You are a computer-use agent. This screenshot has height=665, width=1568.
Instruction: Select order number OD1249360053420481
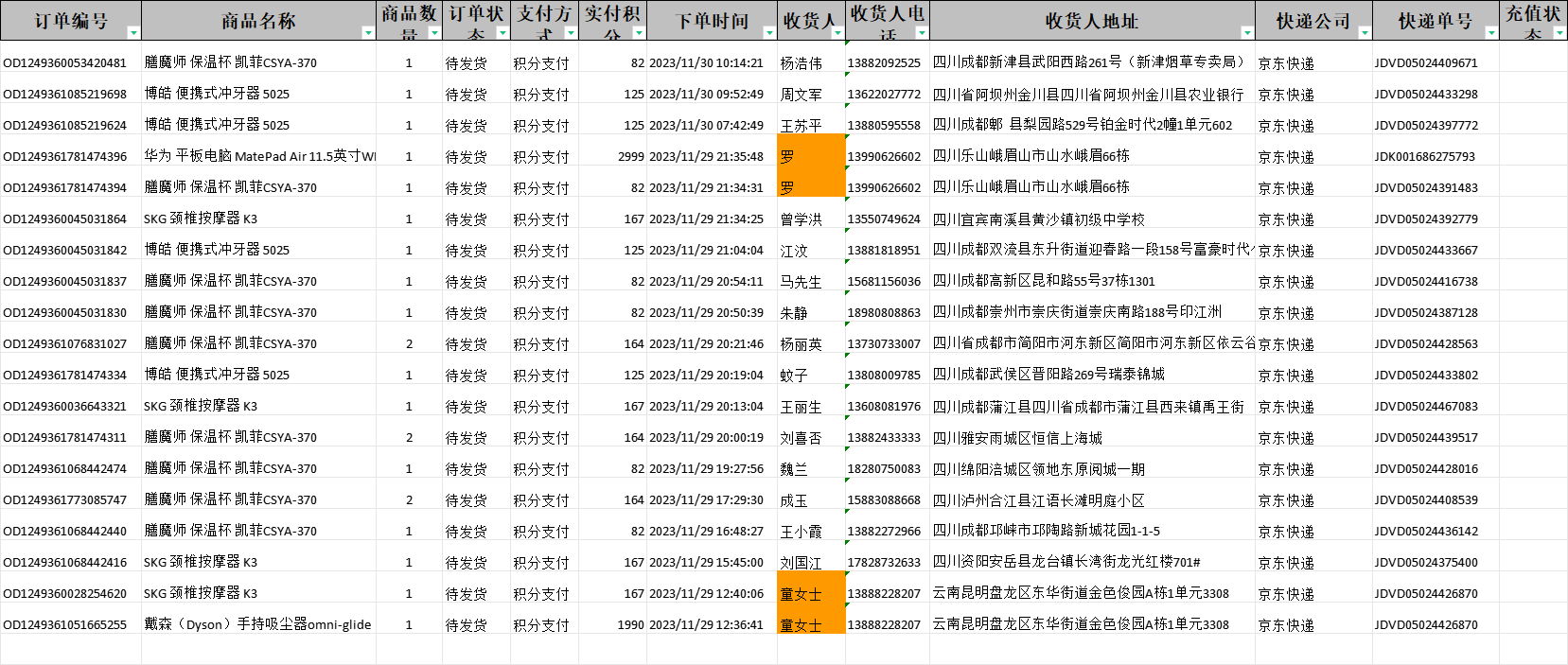tap(65, 63)
